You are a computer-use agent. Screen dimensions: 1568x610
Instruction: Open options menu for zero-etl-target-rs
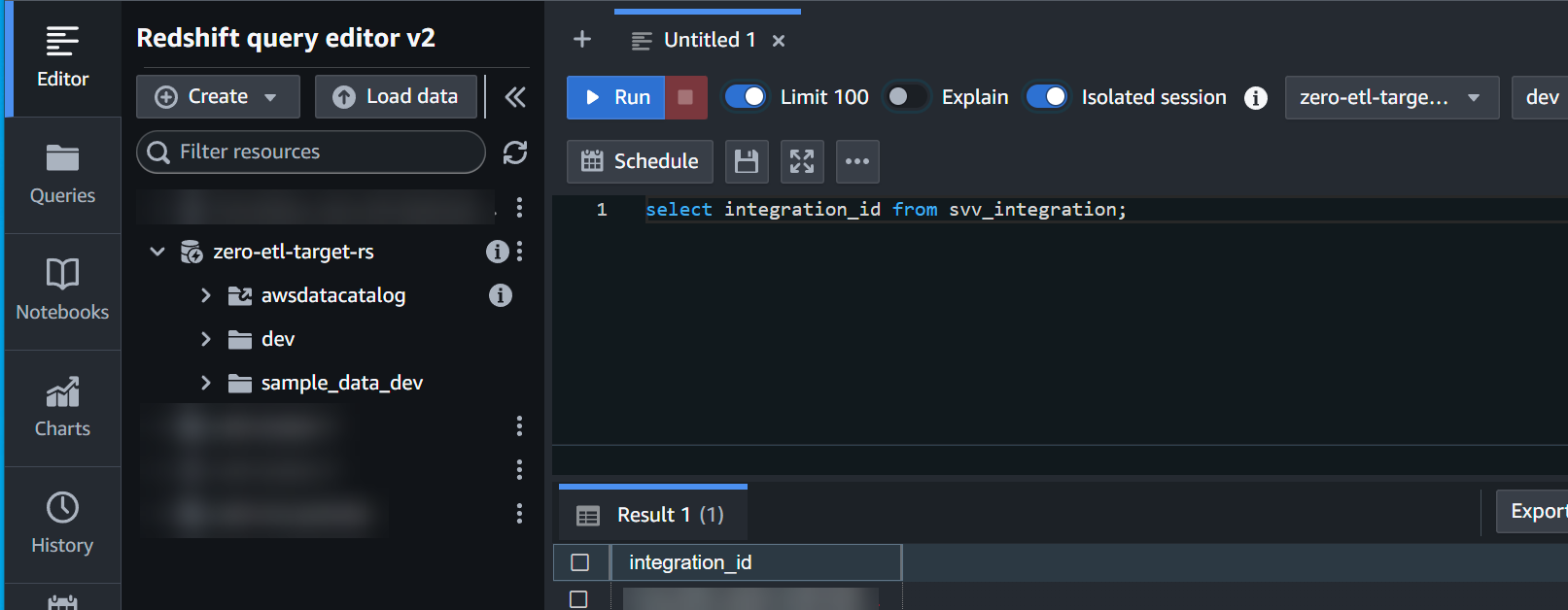coord(520,252)
